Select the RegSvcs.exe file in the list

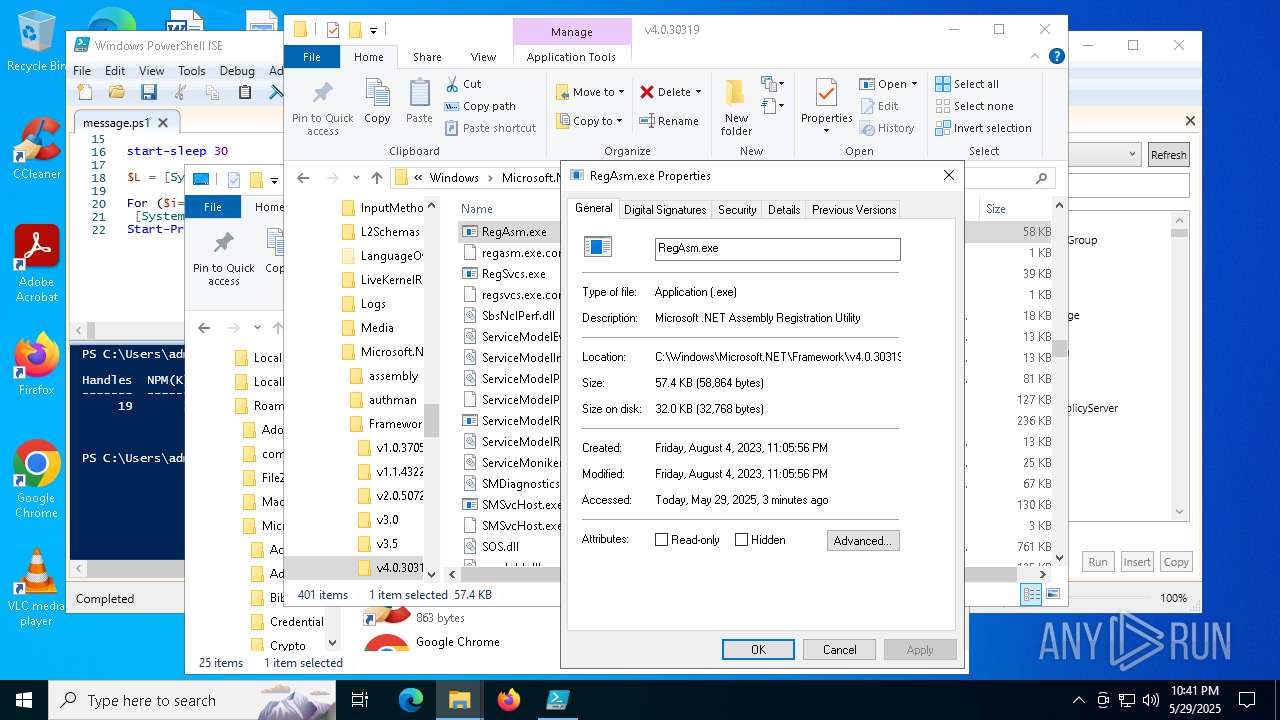coord(513,274)
